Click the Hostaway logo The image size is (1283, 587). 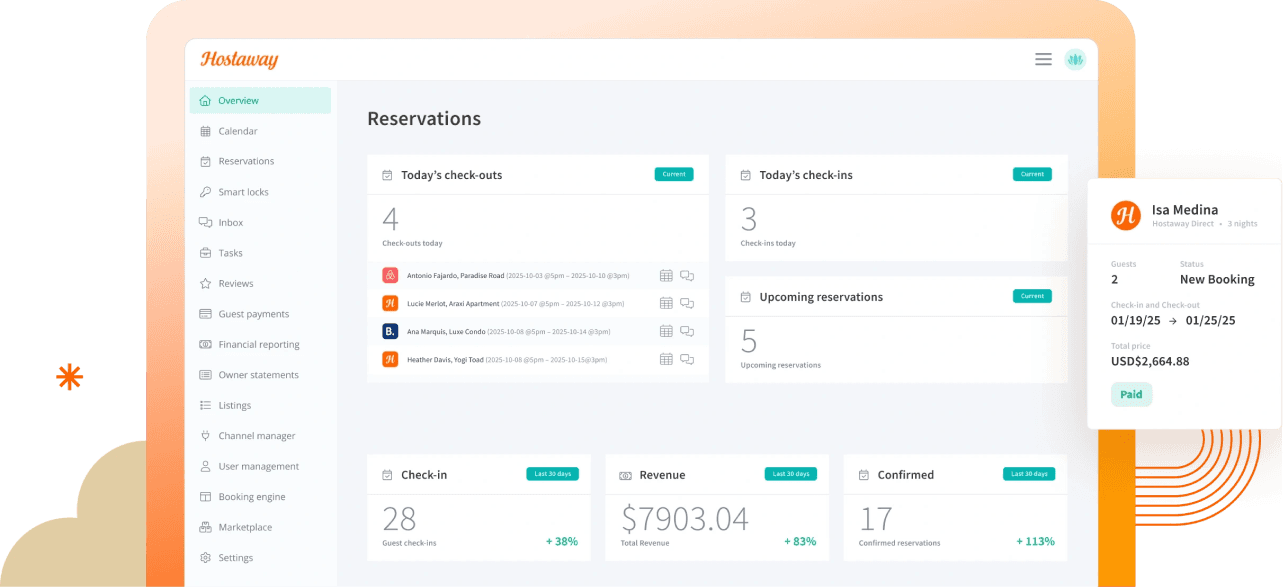coord(239,59)
